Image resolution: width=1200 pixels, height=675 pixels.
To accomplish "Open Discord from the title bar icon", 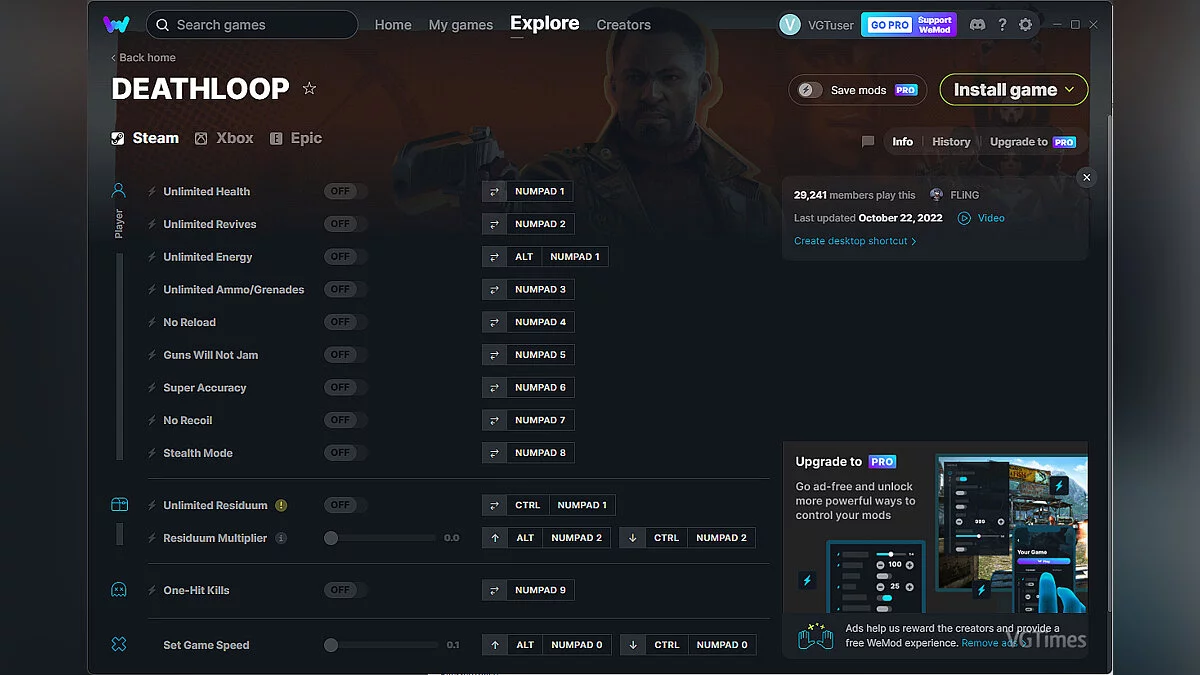I will tap(977, 24).
